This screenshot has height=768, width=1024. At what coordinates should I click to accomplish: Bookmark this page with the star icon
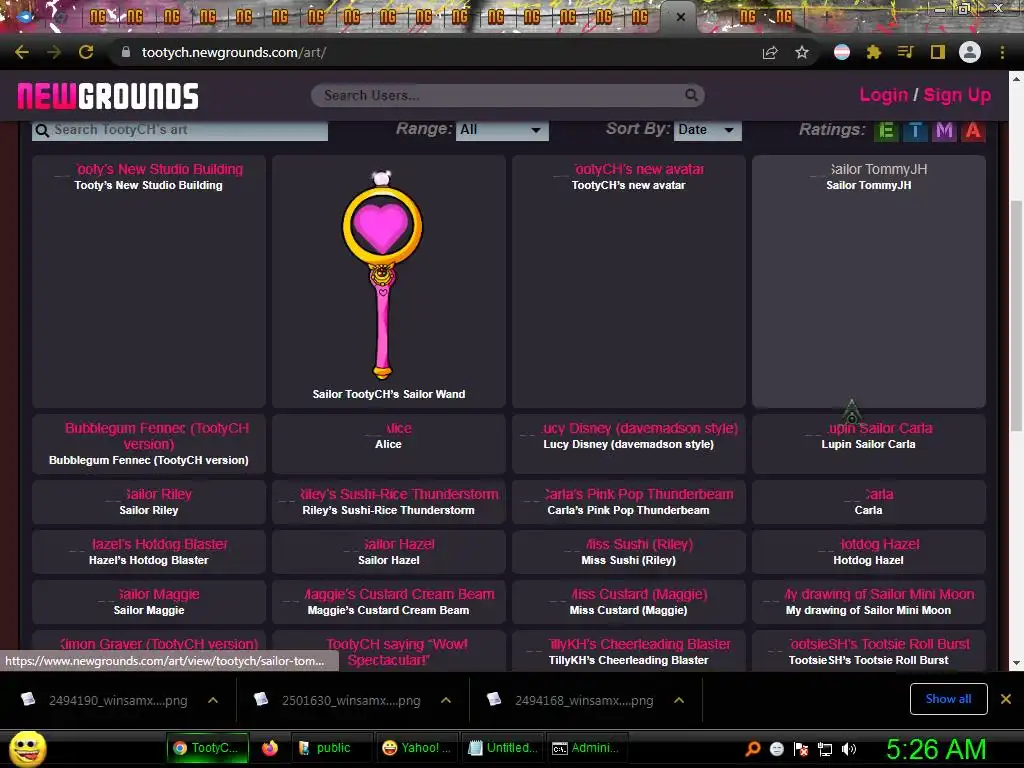click(x=802, y=52)
